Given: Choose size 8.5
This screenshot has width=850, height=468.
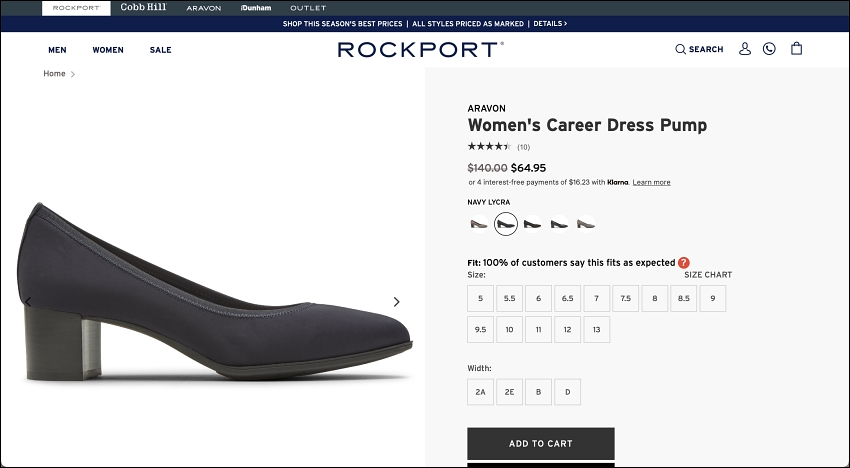Looking at the screenshot, I should [x=684, y=298].
